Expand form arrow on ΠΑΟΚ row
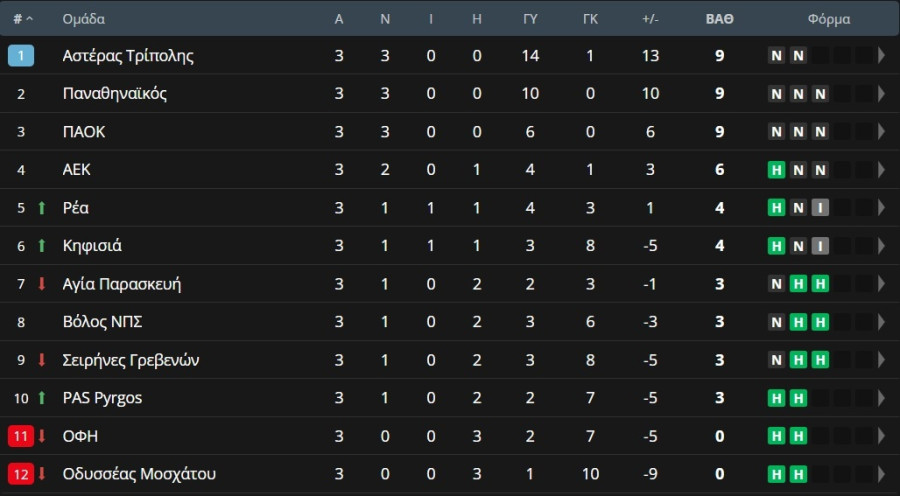 [x=882, y=131]
